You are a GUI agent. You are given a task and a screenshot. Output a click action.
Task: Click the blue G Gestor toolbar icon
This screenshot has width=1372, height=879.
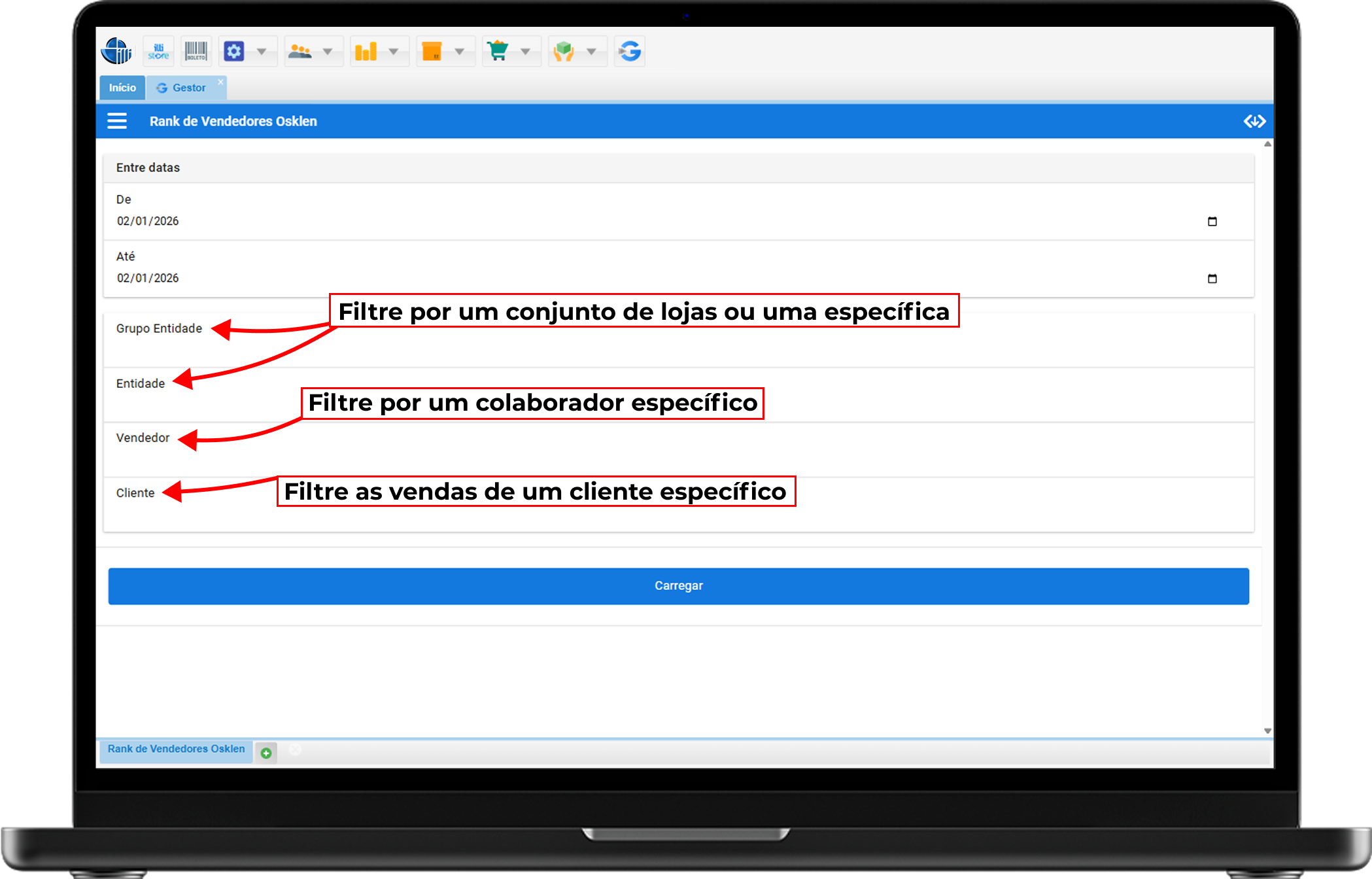pos(630,51)
